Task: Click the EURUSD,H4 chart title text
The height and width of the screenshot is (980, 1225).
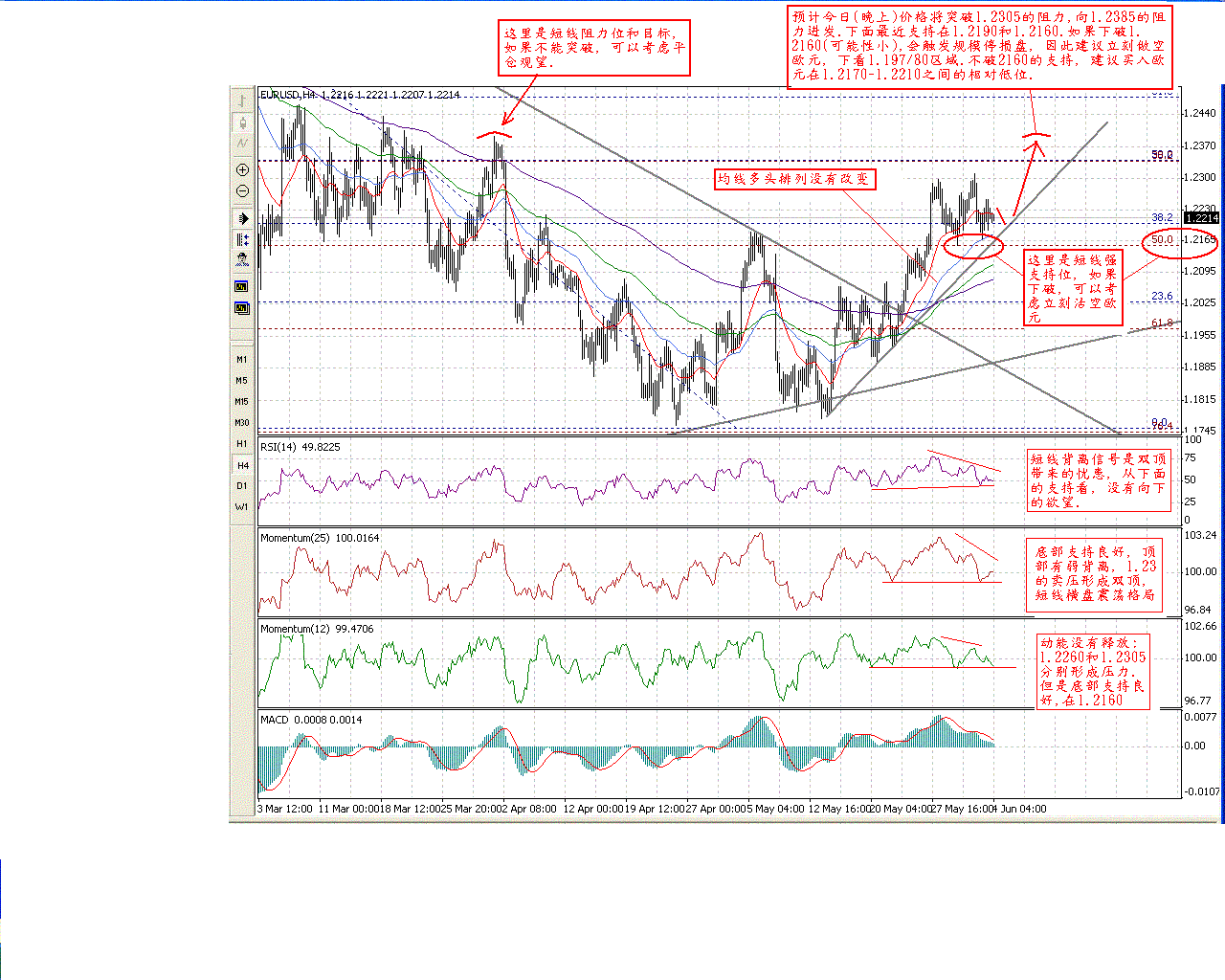Action: click(289, 95)
